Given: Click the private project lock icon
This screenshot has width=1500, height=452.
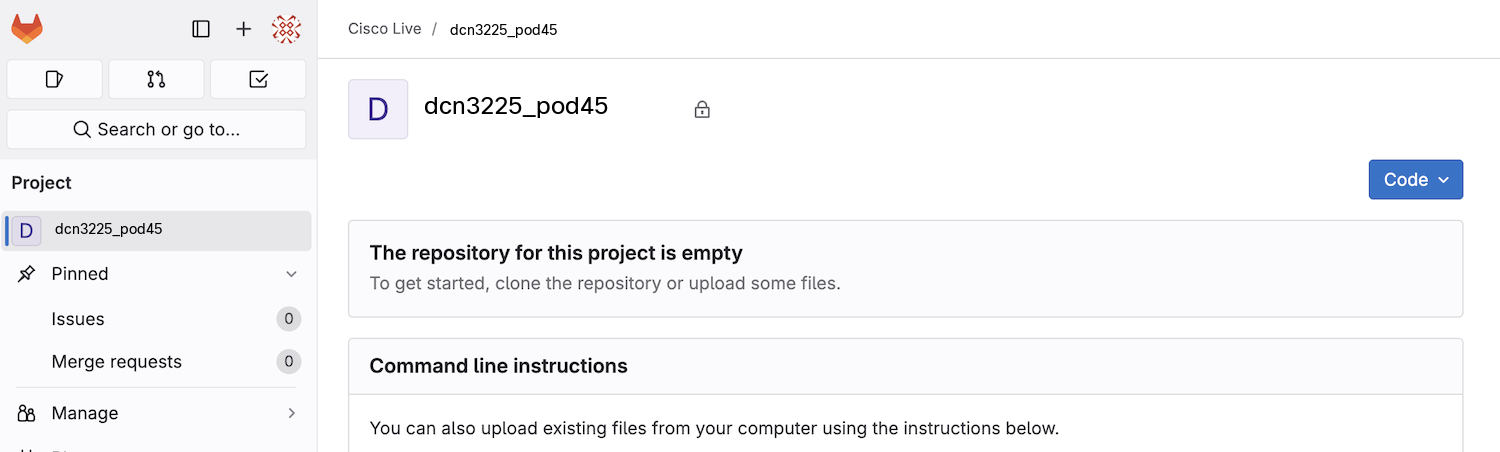Looking at the screenshot, I should 702,109.
